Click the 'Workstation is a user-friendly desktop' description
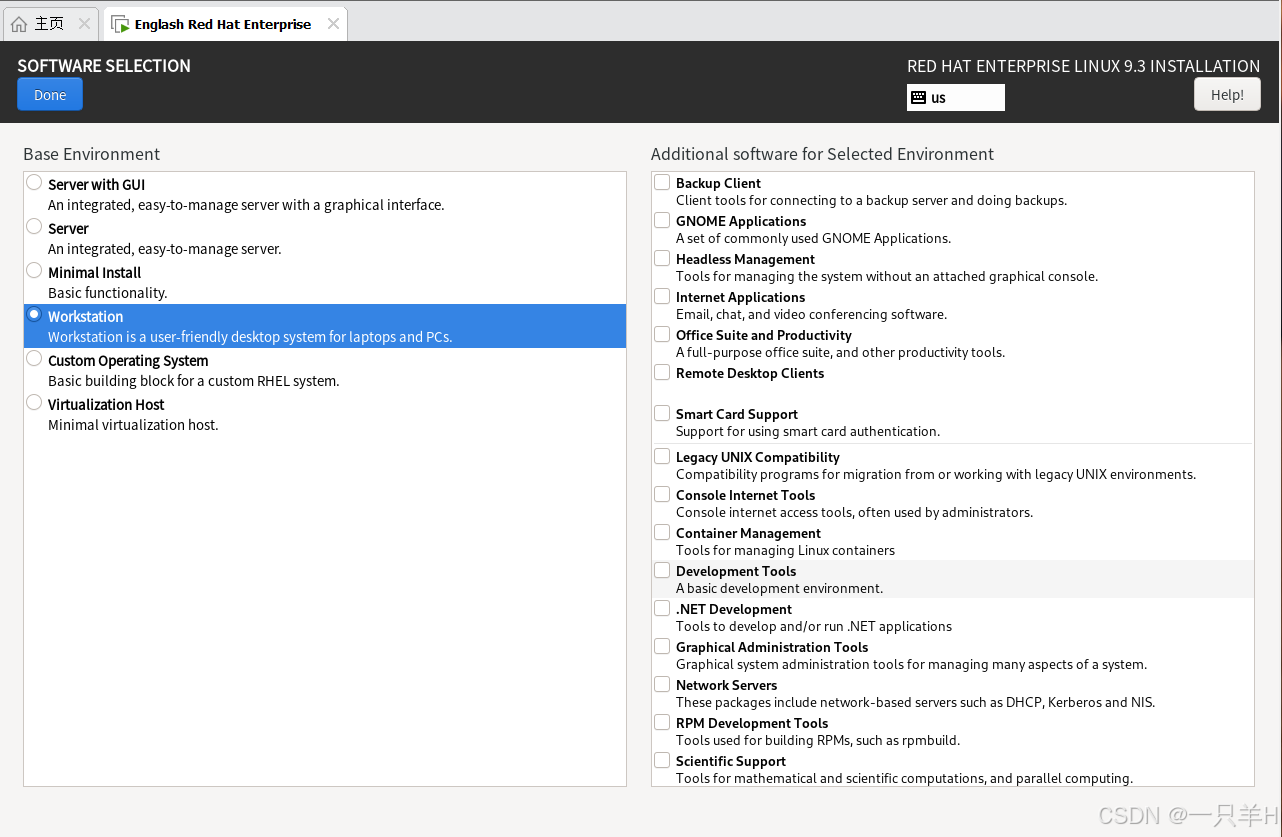1282x837 pixels. pyautogui.click(x=250, y=337)
